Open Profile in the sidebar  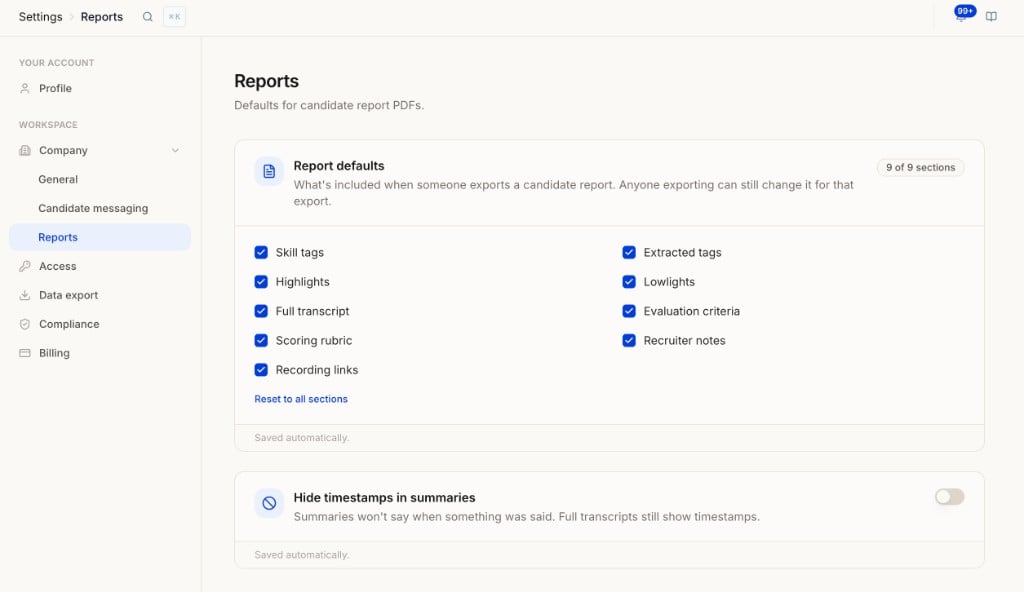pyautogui.click(x=100, y=88)
